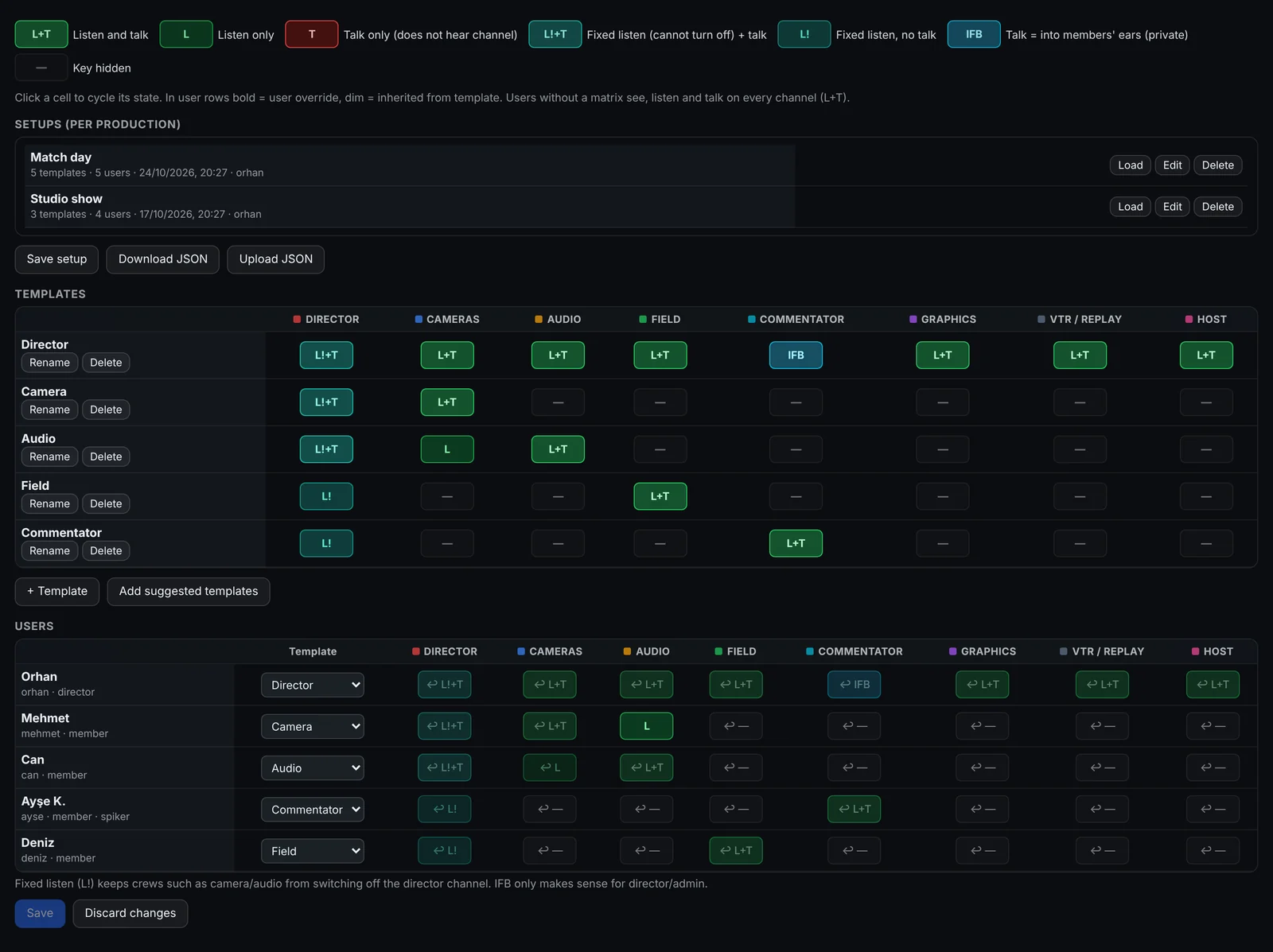Cycle the Commentator template's Commentator L+T cell
Image resolution: width=1273 pixels, height=952 pixels.
coord(796,543)
